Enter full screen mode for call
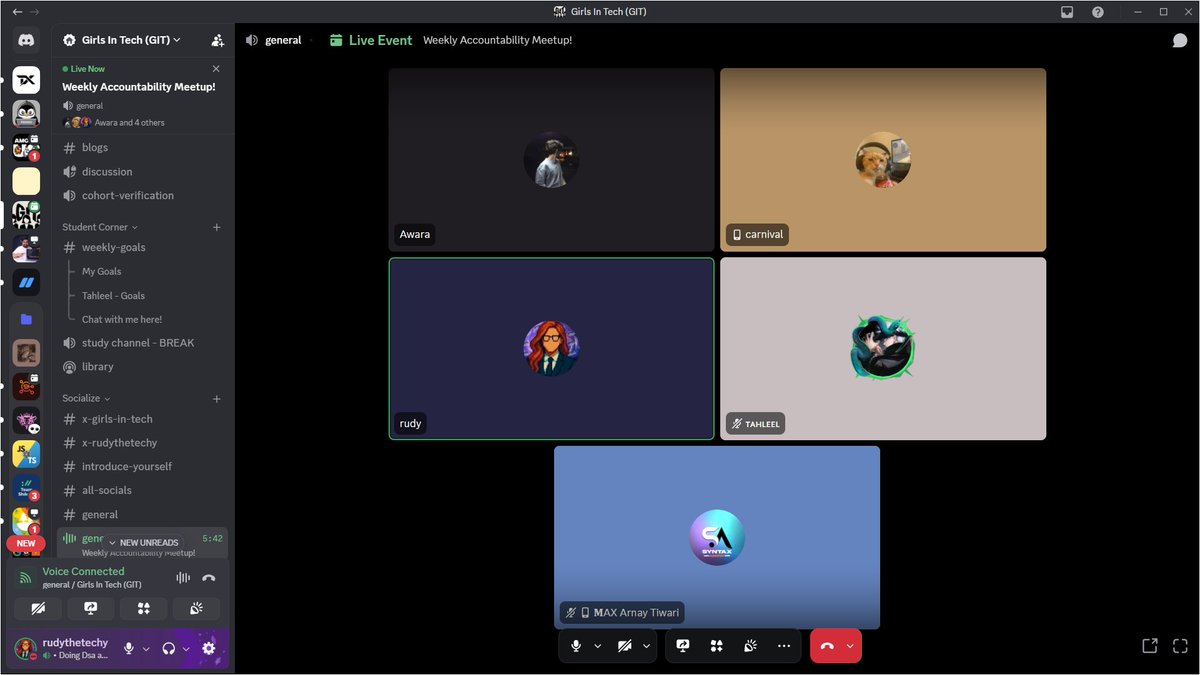 [1180, 646]
